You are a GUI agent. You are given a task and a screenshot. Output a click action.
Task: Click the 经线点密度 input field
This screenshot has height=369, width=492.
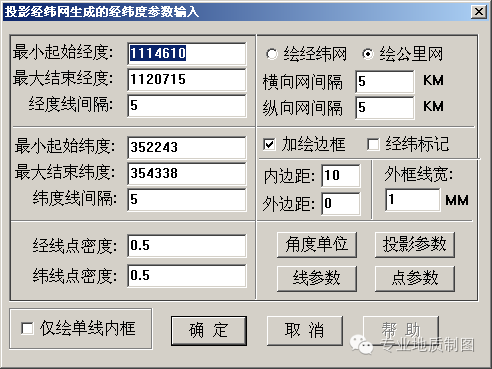click(x=187, y=246)
